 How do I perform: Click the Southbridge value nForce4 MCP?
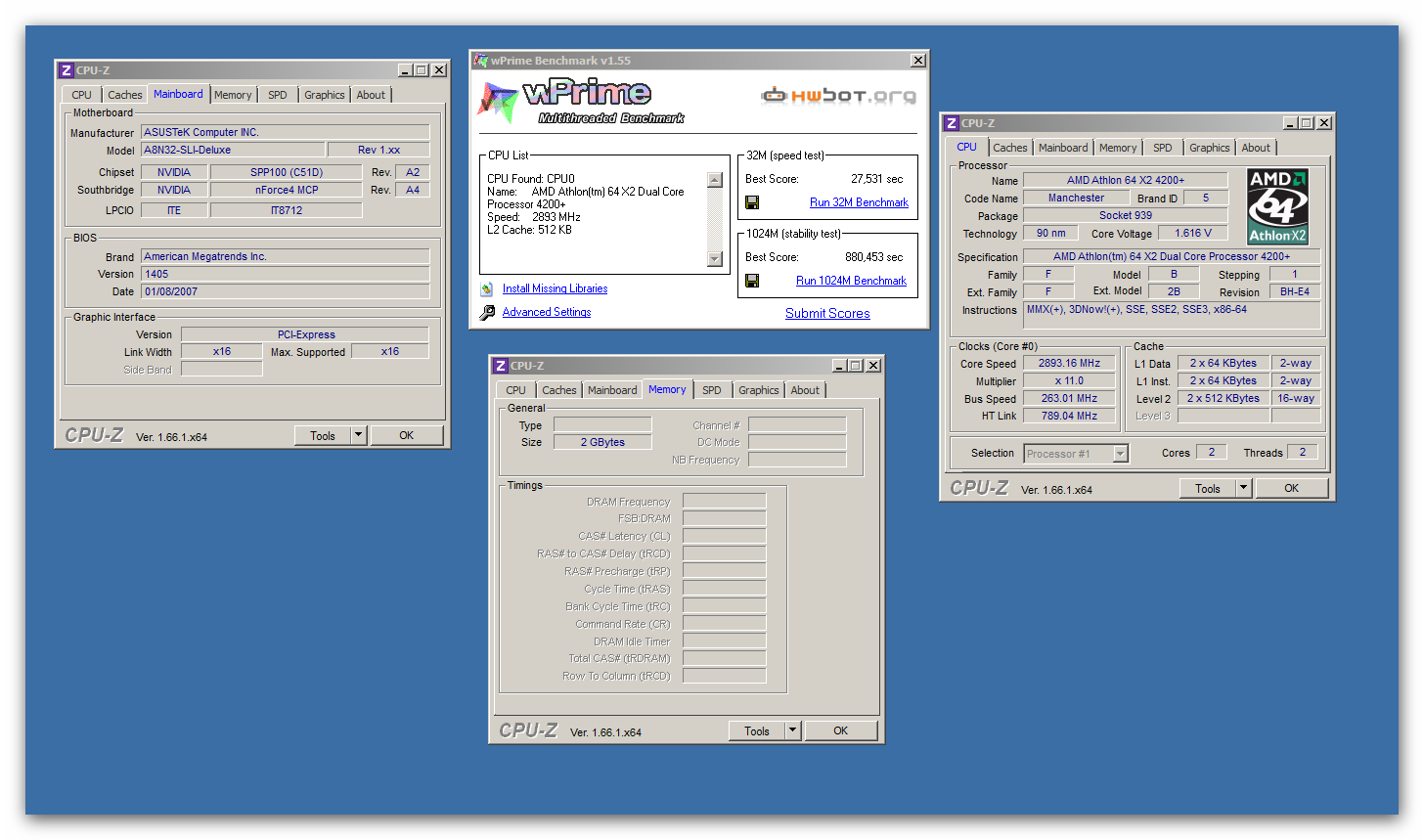click(x=287, y=190)
